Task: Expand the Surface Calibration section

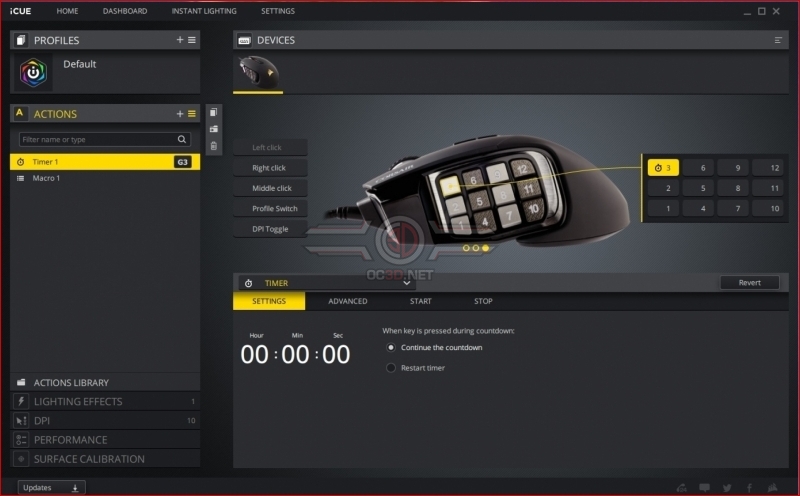Action: point(105,459)
